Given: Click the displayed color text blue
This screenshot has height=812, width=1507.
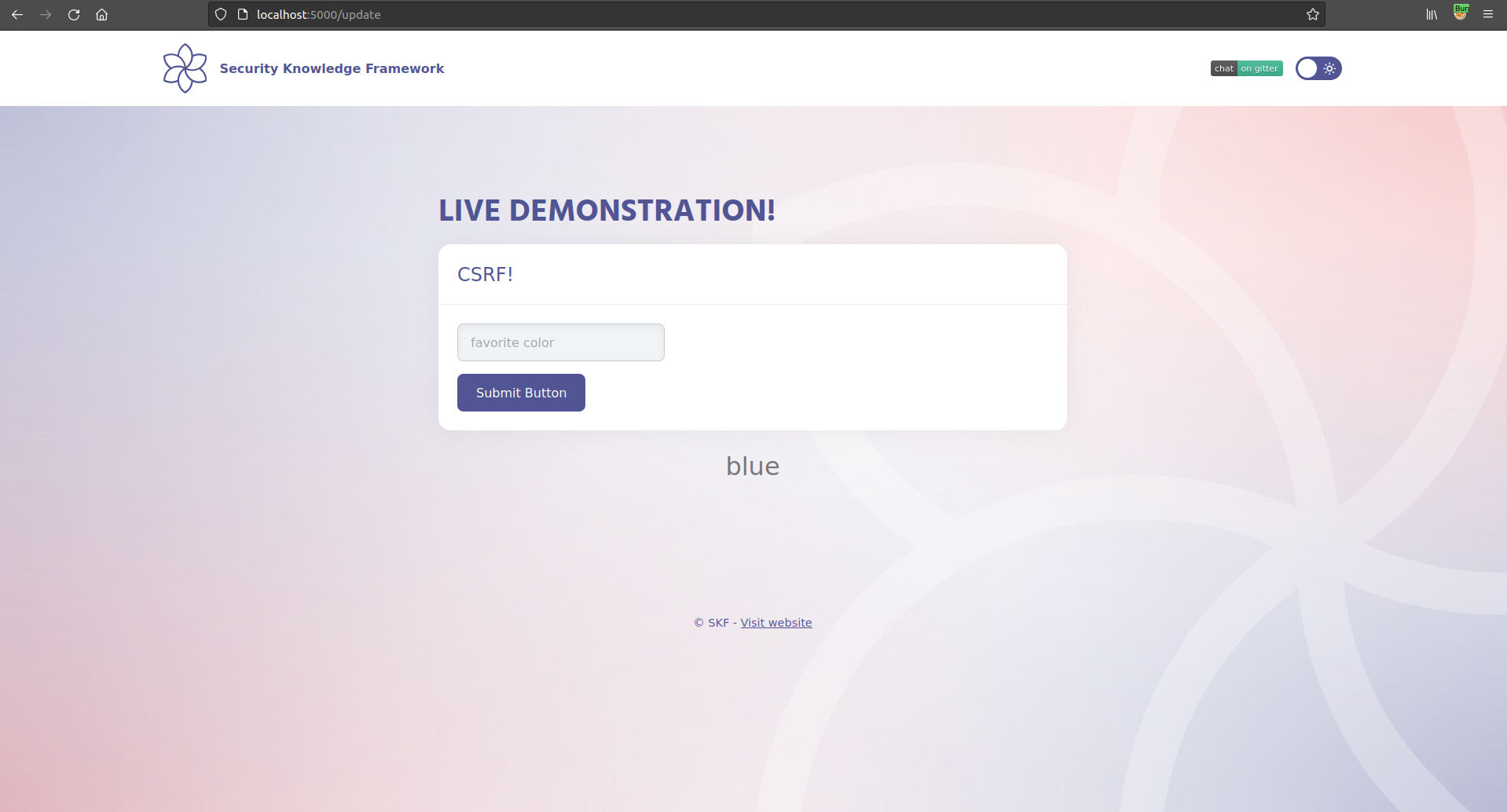Looking at the screenshot, I should 753,466.
